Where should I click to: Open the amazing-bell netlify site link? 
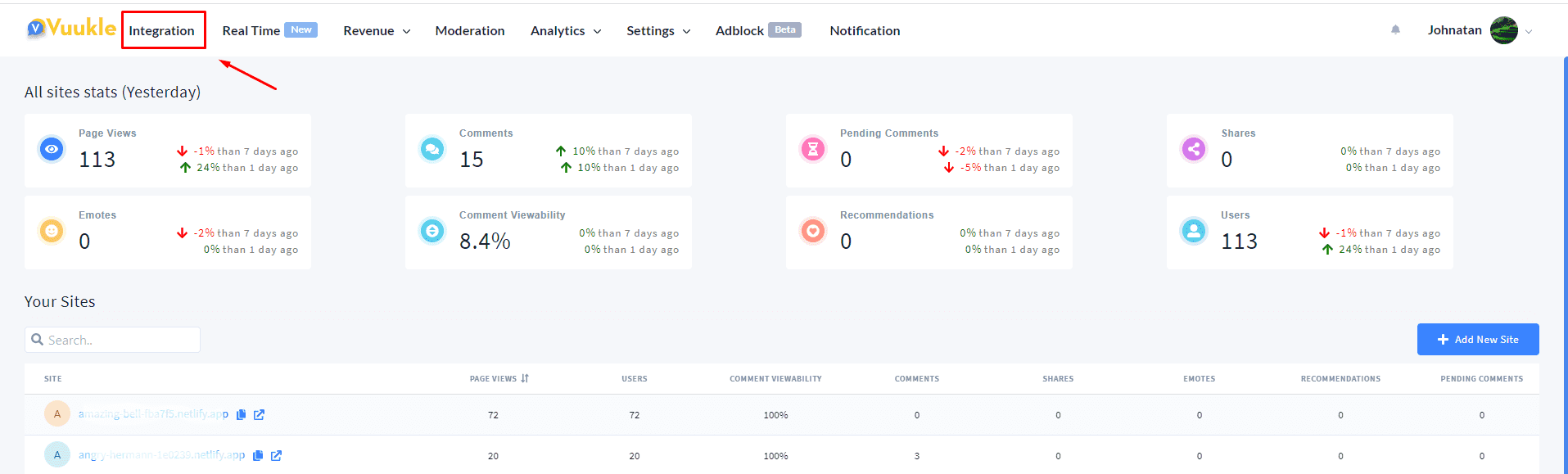pyautogui.click(x=153, y=413)
